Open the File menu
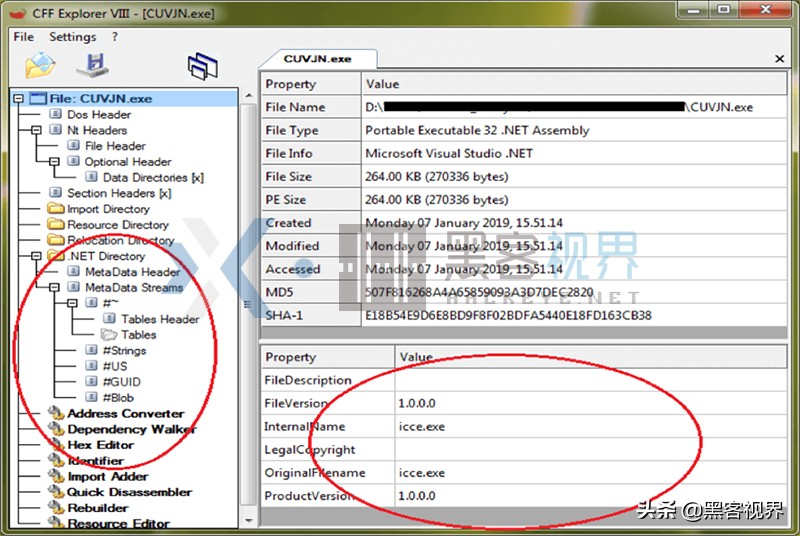This screenshot has width=800, height=536. [23, 37]
